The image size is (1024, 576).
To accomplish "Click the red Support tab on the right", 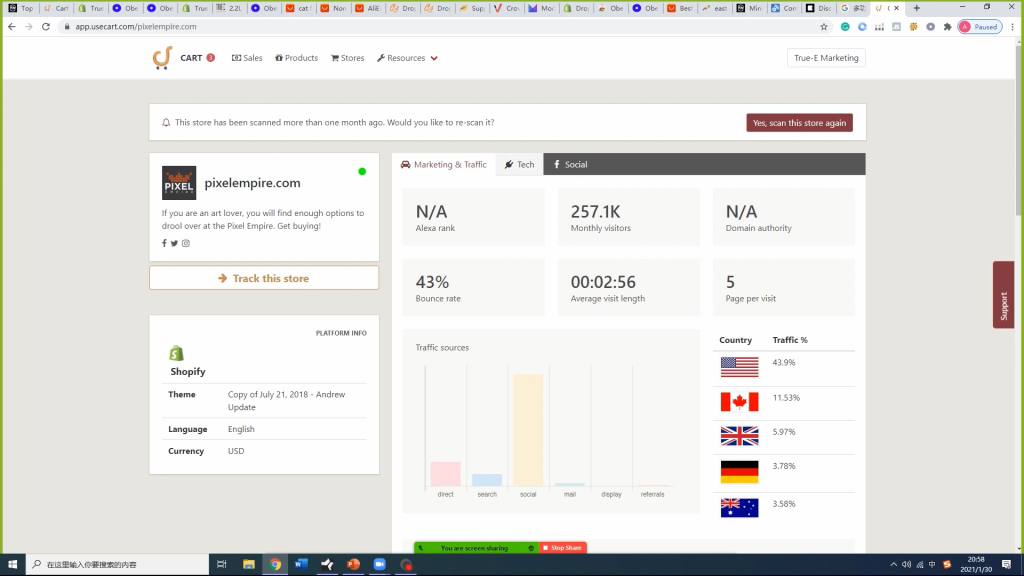I will point(1002,296).
